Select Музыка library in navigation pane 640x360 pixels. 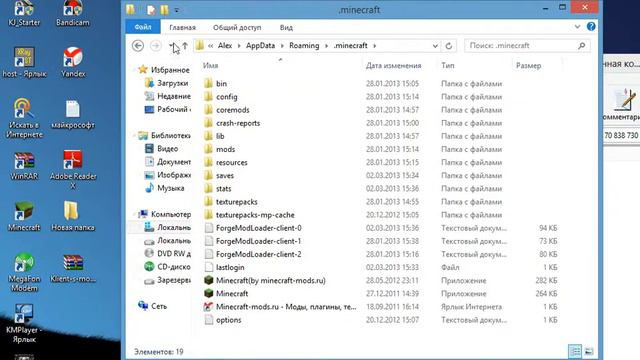point(171,188)
